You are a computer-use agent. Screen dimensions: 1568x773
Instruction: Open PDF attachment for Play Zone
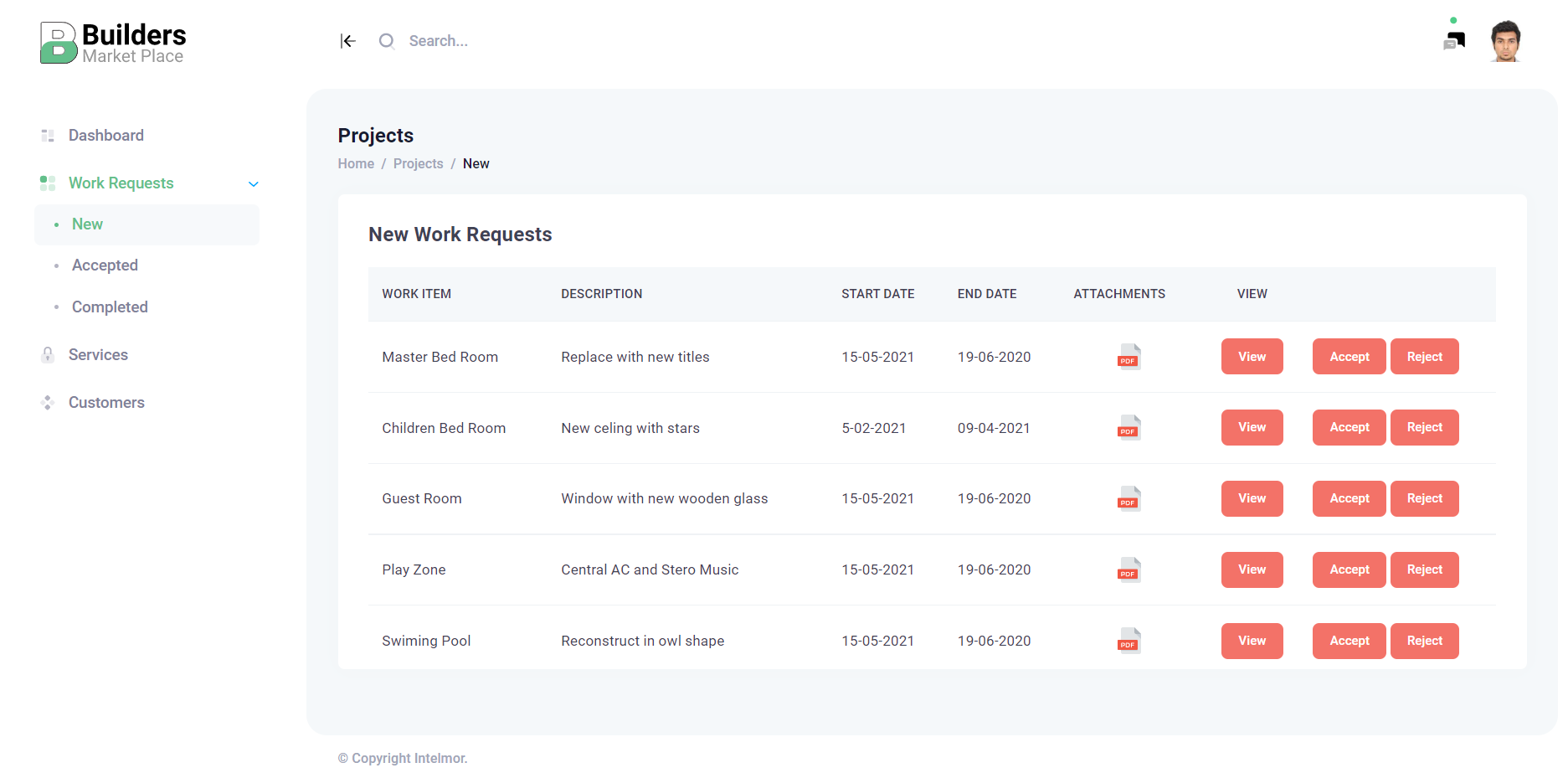[1128, 570]
